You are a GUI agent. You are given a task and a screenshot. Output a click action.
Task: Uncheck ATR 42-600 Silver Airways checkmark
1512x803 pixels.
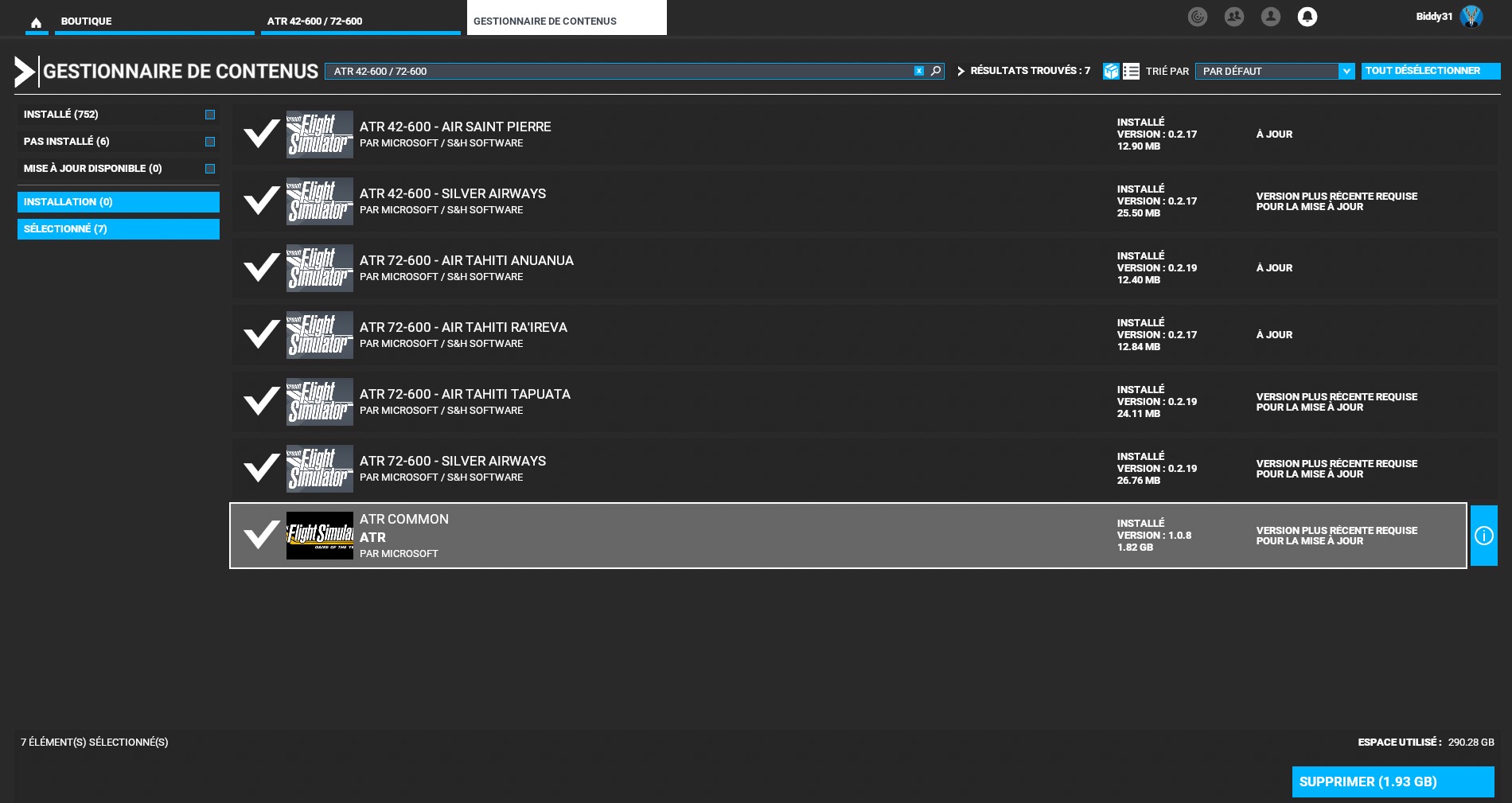click(x=262, y=201)
